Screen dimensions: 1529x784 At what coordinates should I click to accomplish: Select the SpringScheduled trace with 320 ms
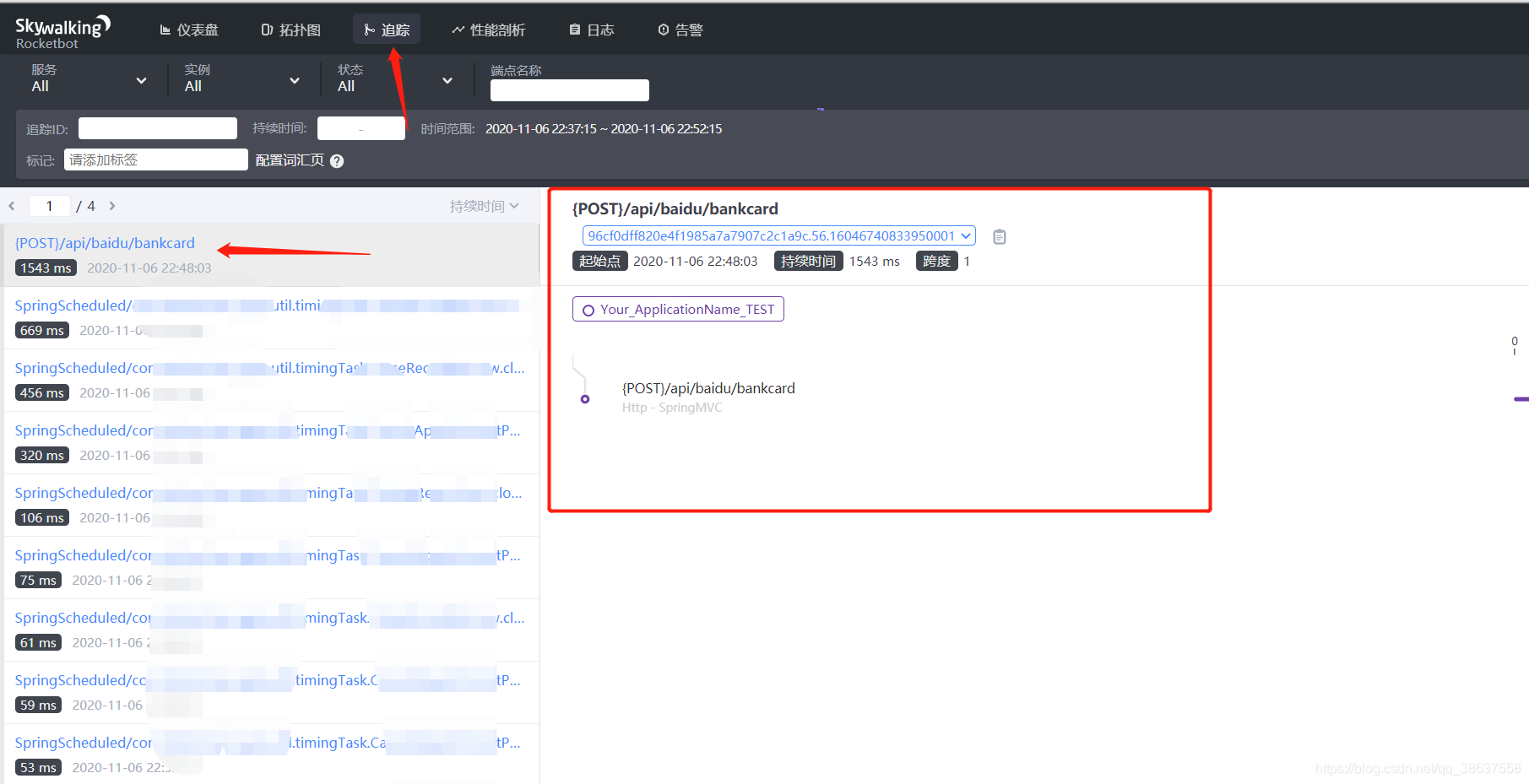[x=272, y=442]
